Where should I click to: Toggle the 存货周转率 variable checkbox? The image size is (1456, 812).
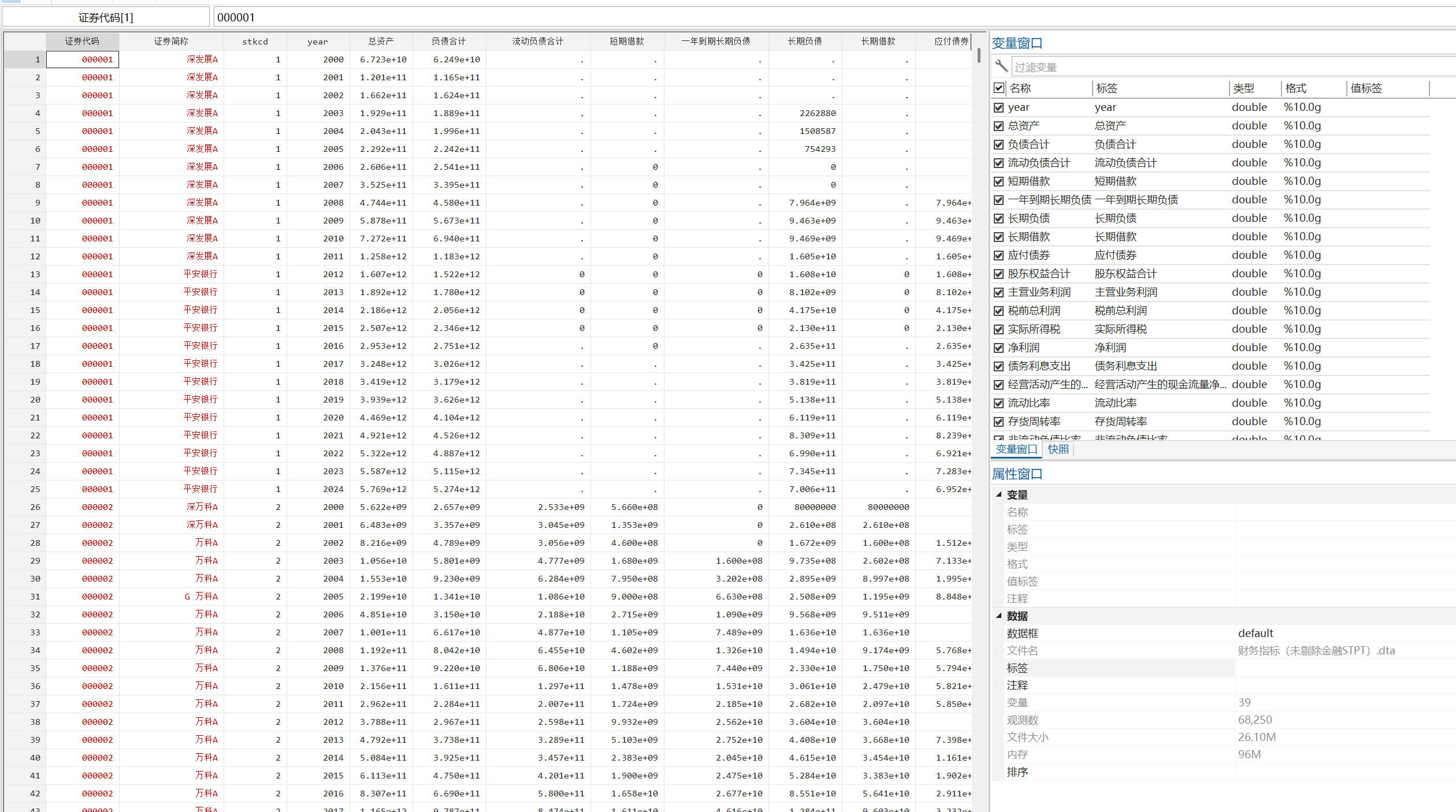coord(999,422)
